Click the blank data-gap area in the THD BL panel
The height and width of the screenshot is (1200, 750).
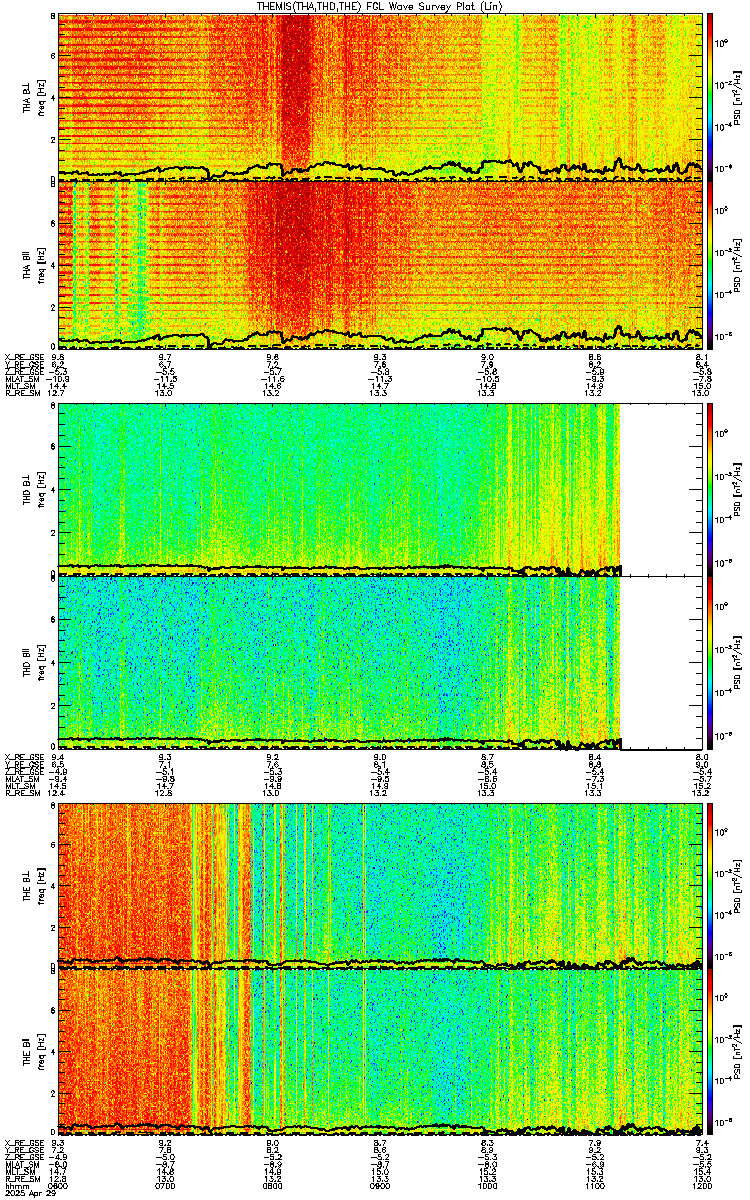coord(662,488)
